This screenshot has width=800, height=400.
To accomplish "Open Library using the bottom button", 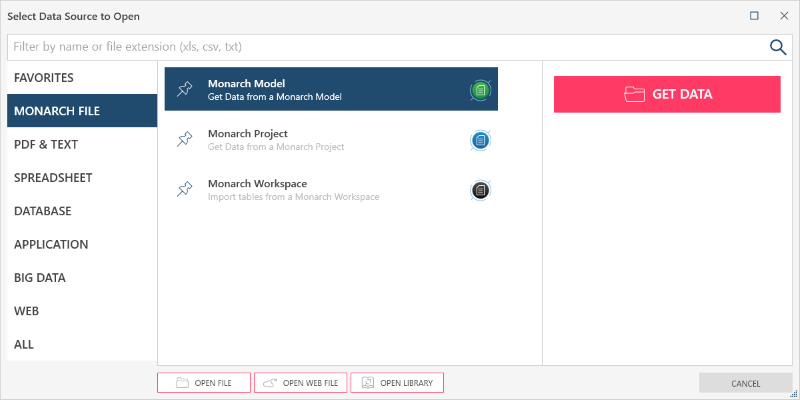I will tap(397, 383).
